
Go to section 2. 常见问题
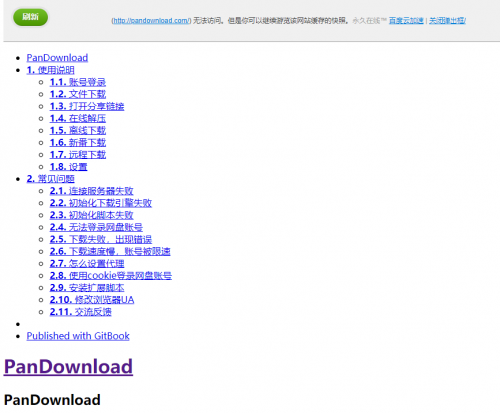(x=50, y=179)
